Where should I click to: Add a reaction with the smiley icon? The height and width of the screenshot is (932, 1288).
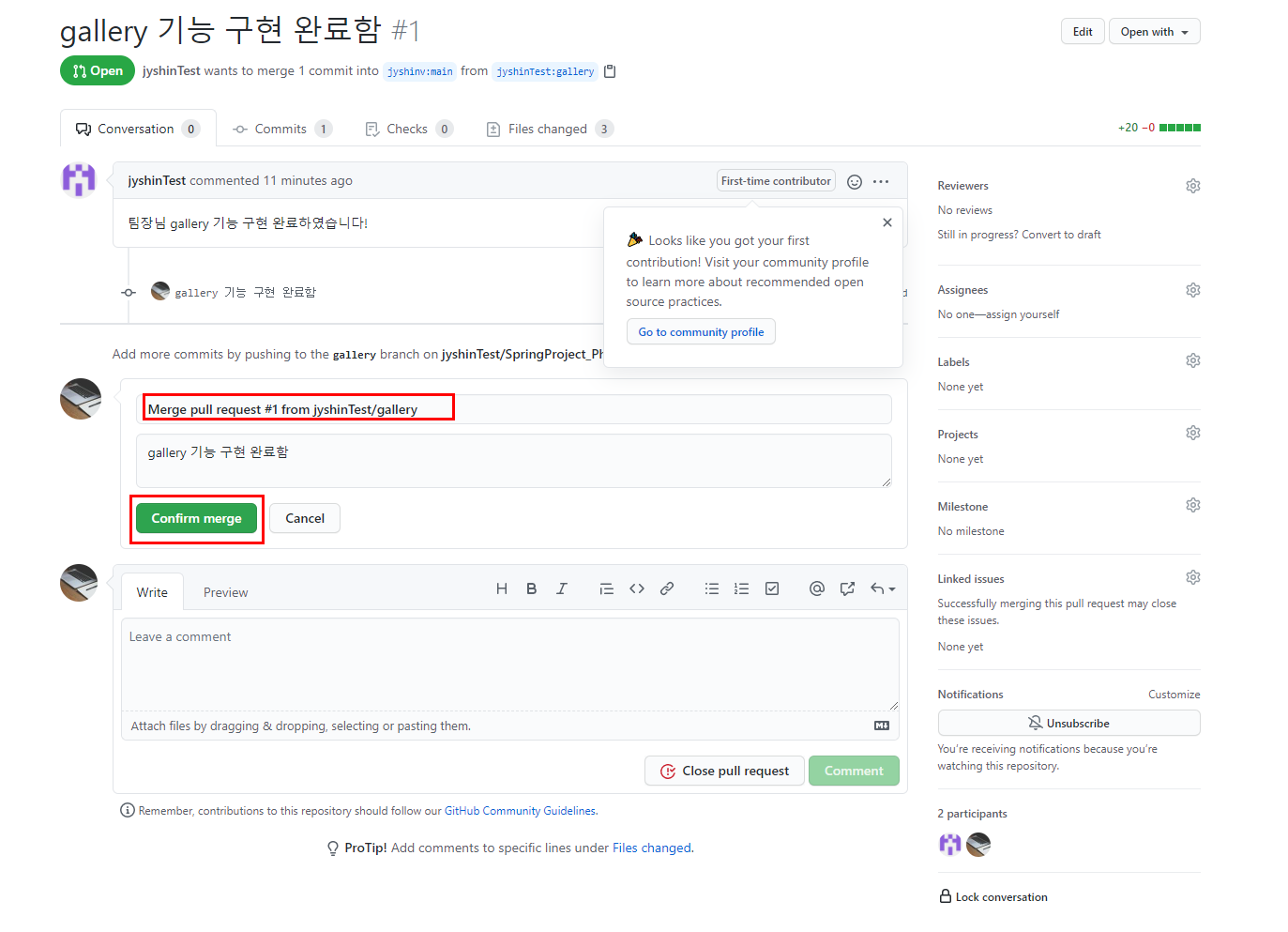(x=855, y=182)
